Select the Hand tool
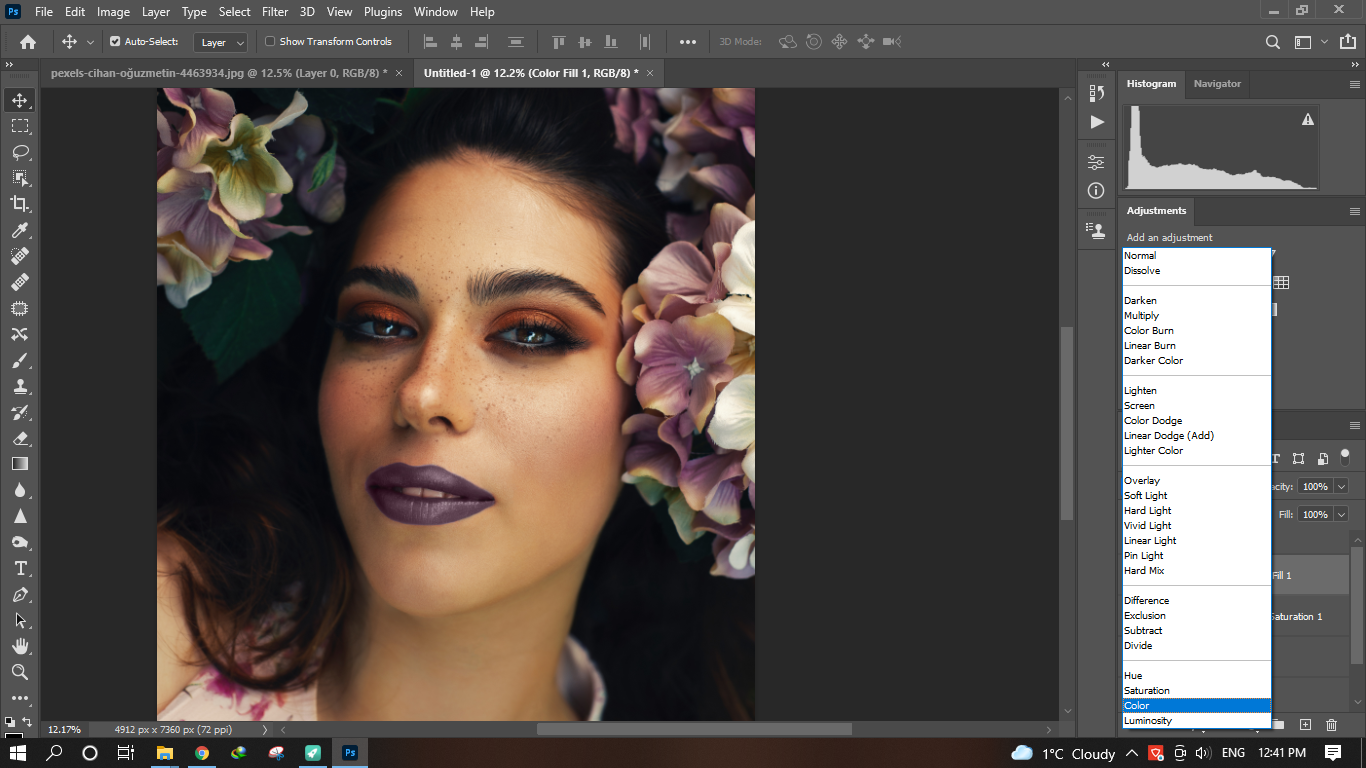 coord(20,646)
